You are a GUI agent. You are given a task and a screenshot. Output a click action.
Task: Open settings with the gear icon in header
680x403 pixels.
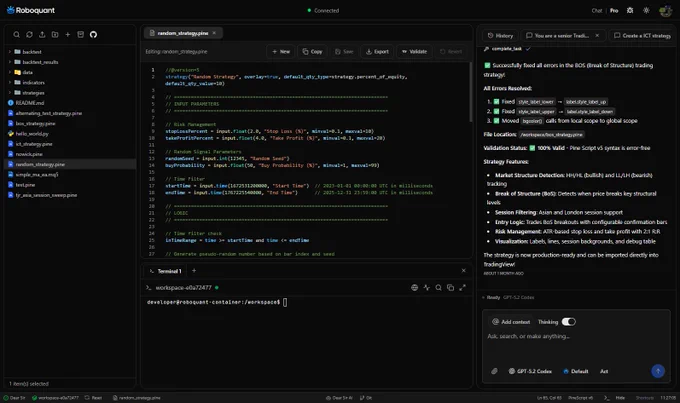[630, 10]
